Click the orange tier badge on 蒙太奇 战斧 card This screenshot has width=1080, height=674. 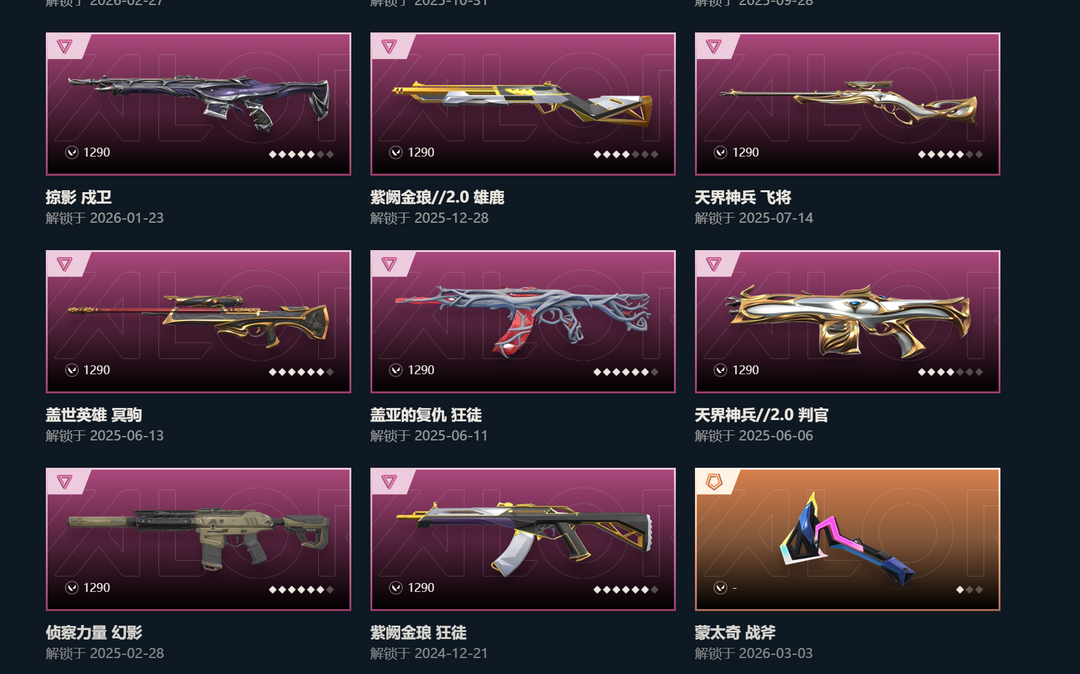click(714, 481)
